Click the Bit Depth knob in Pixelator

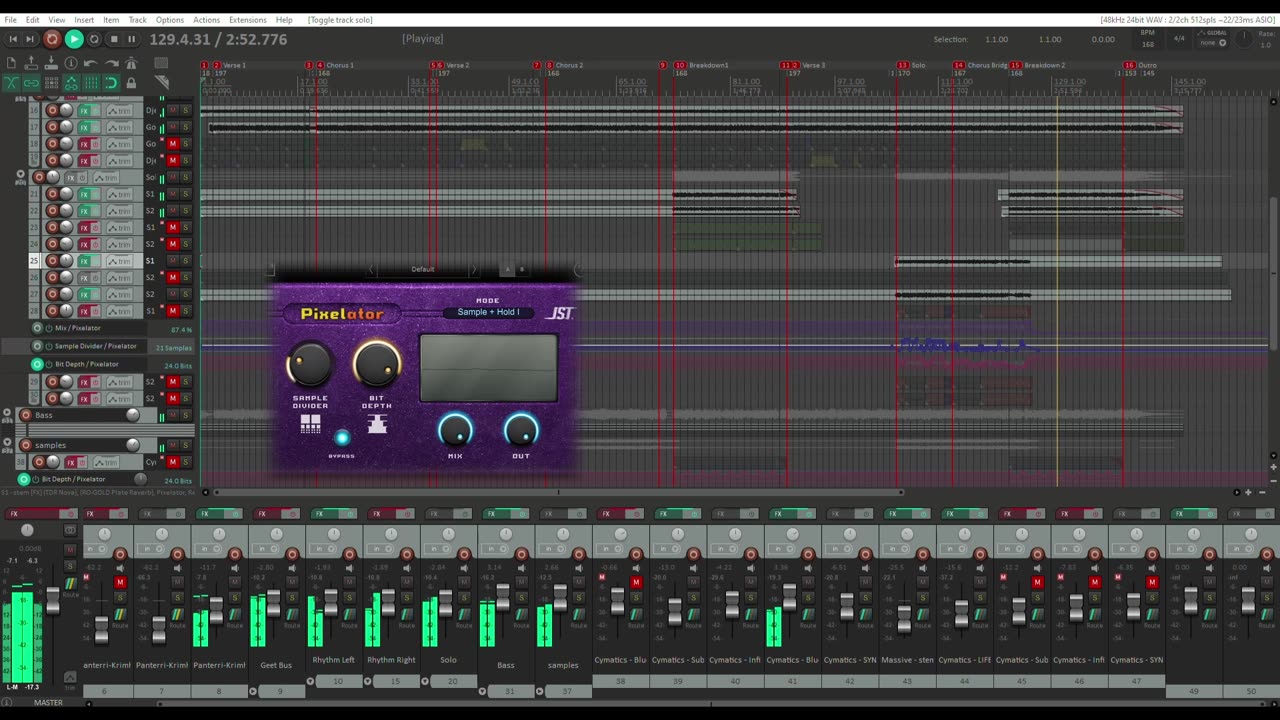tap(377, 364)
